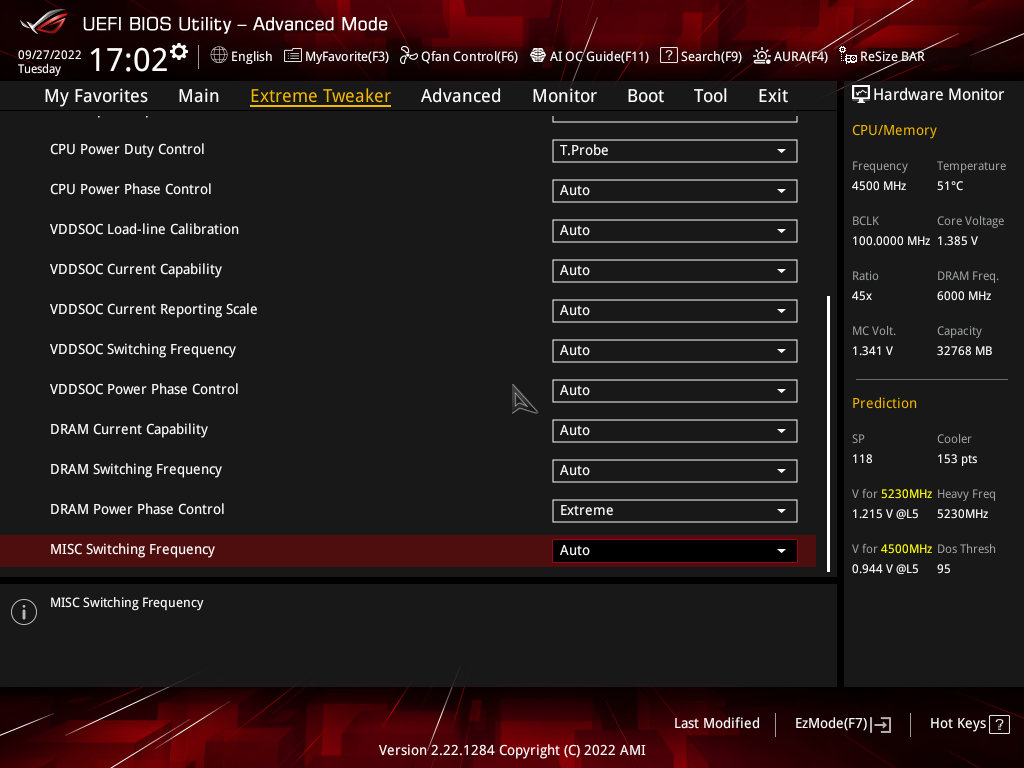The height and width of the screenshot is (768, 1024).
Task: Click the English language button
Action: pos(242,56)
